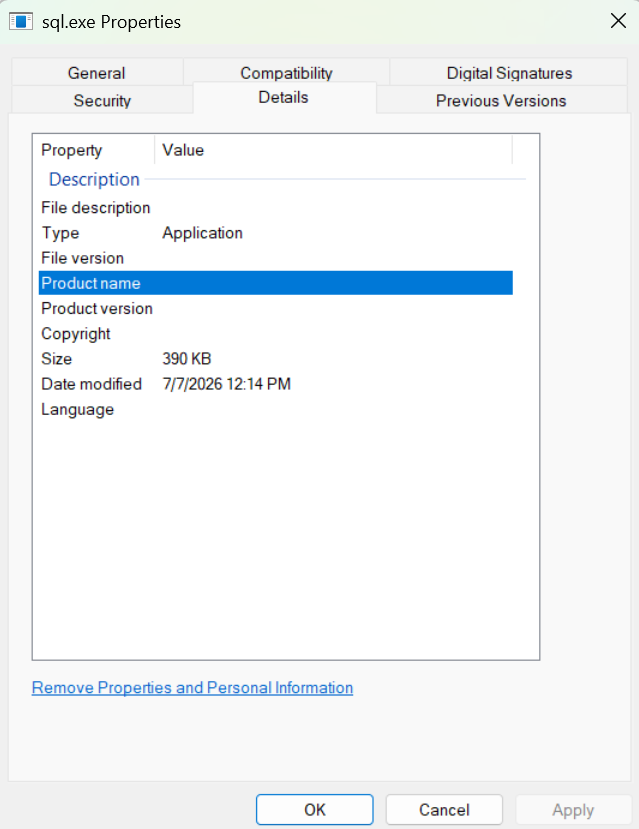Select the Details tab

(x=284, y=97)
